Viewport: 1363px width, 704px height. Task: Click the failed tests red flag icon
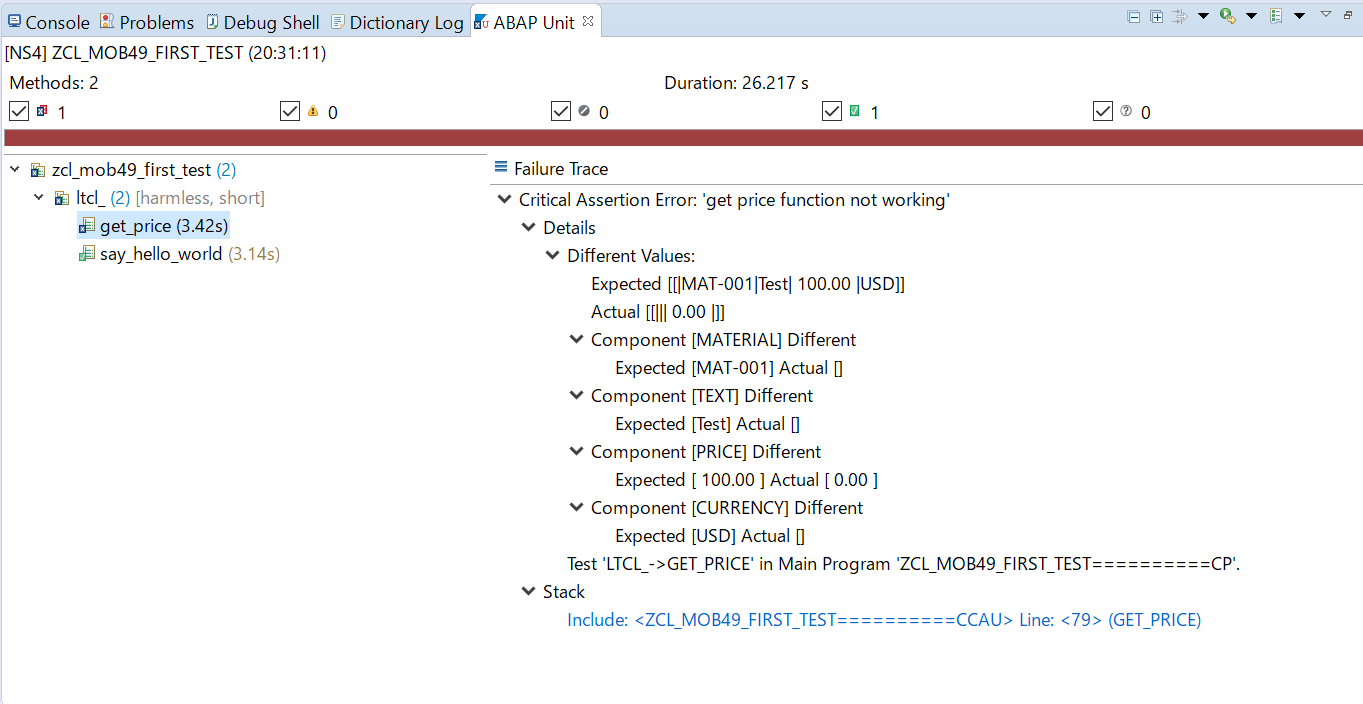click(42, 111)
